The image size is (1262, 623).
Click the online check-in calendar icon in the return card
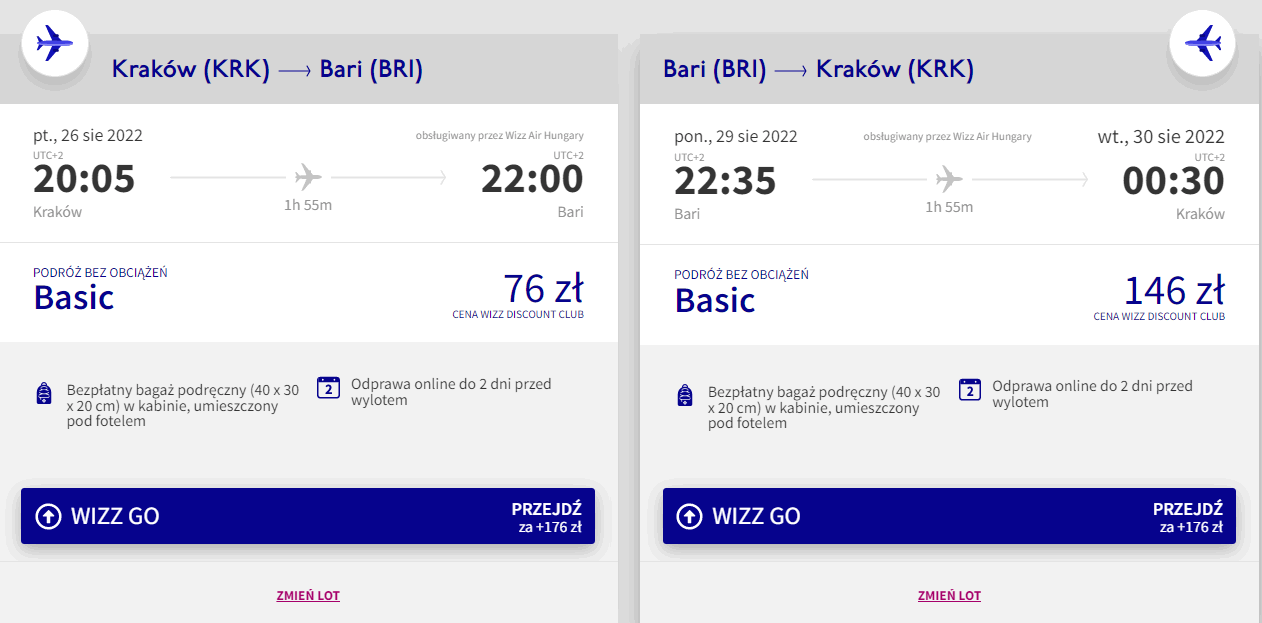click(969, 390)
